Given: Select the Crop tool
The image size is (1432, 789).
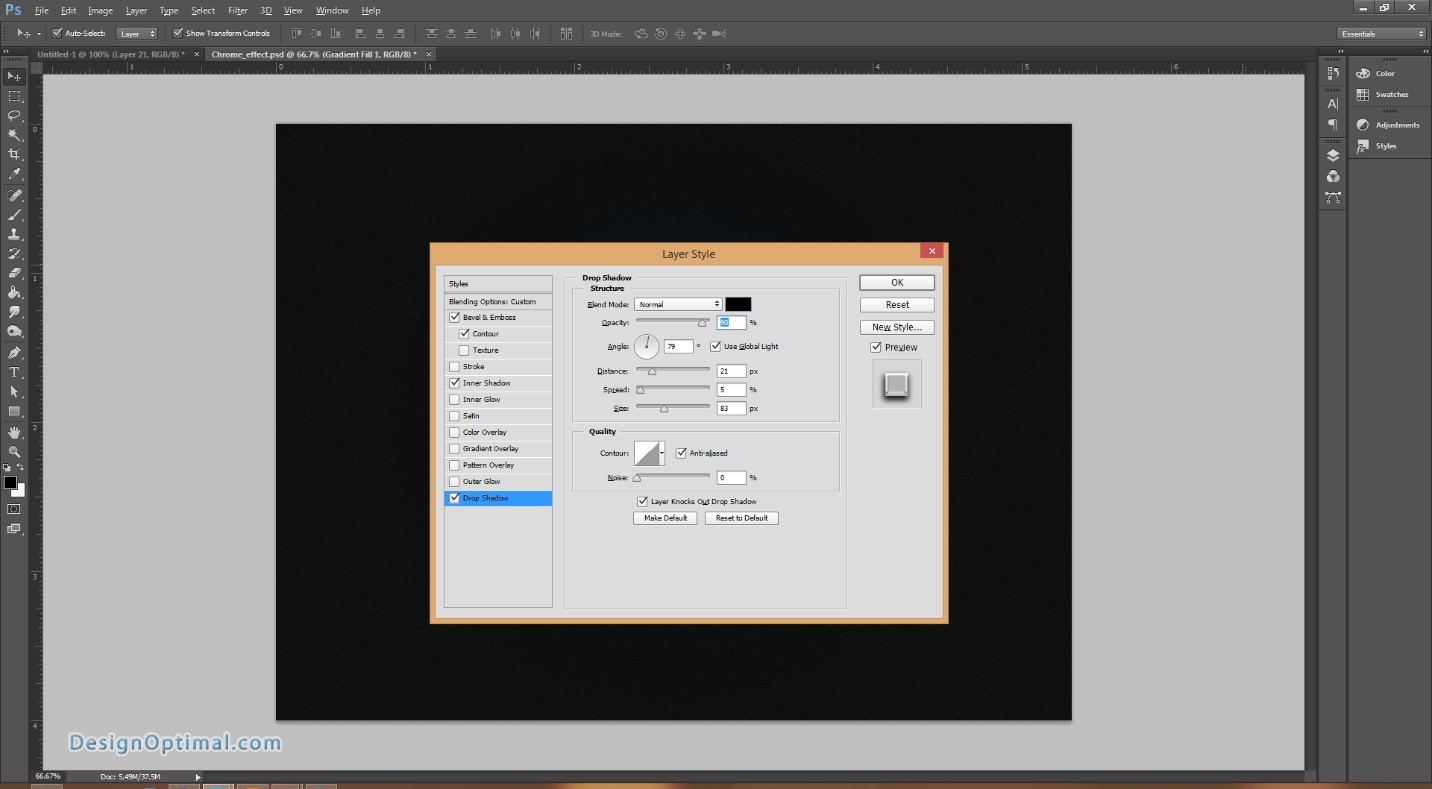Looking at the screenshot, I should click(14, 154).
